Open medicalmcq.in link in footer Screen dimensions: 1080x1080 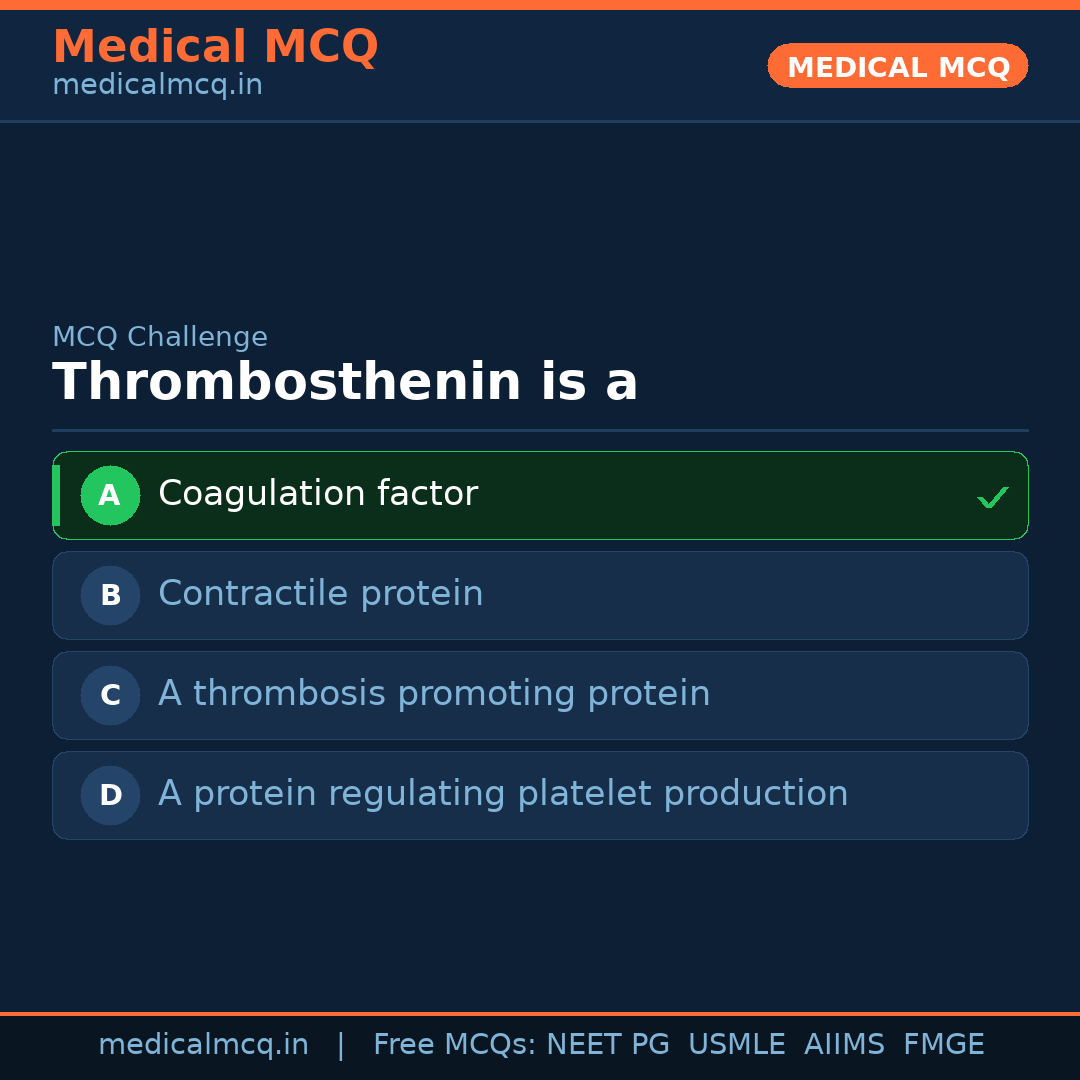[x=203, y=1045]
